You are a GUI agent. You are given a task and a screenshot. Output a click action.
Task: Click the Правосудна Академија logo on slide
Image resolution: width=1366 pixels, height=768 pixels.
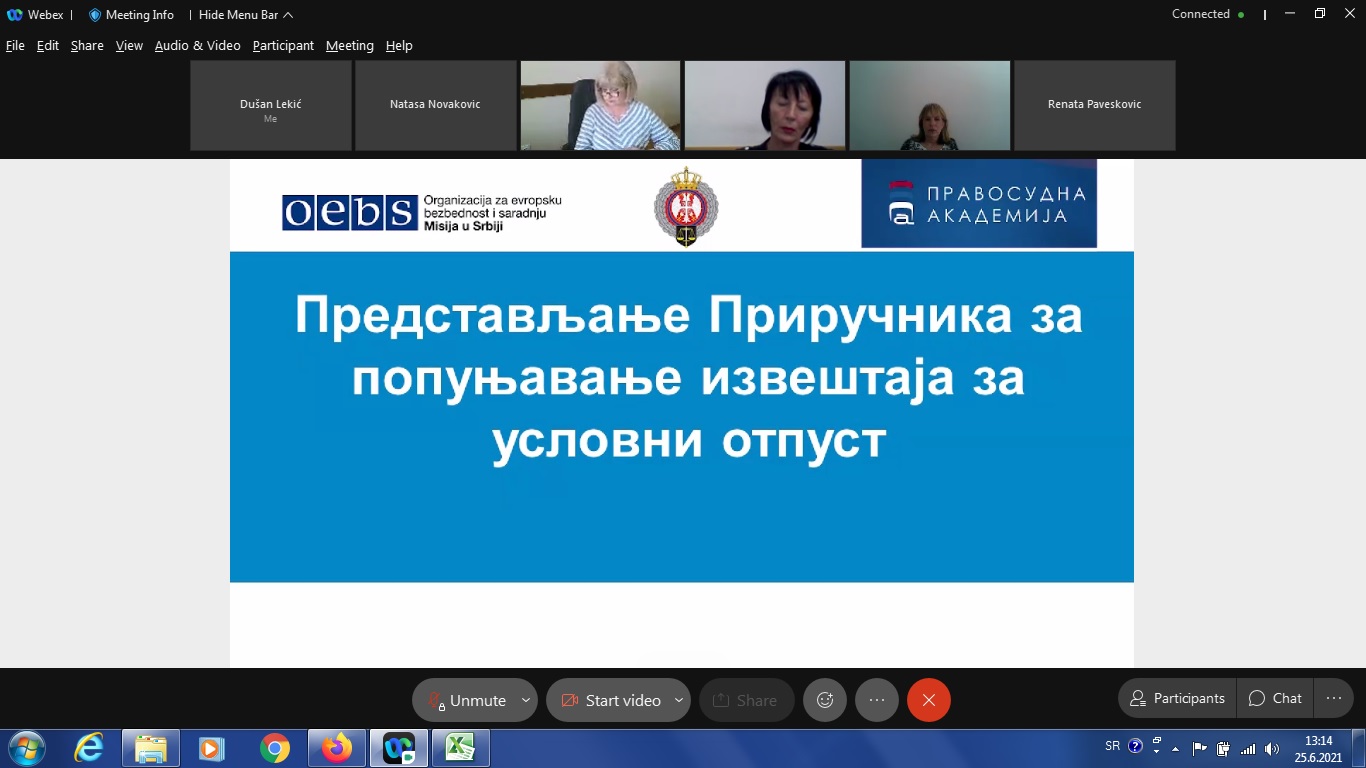tap(979, 203)
